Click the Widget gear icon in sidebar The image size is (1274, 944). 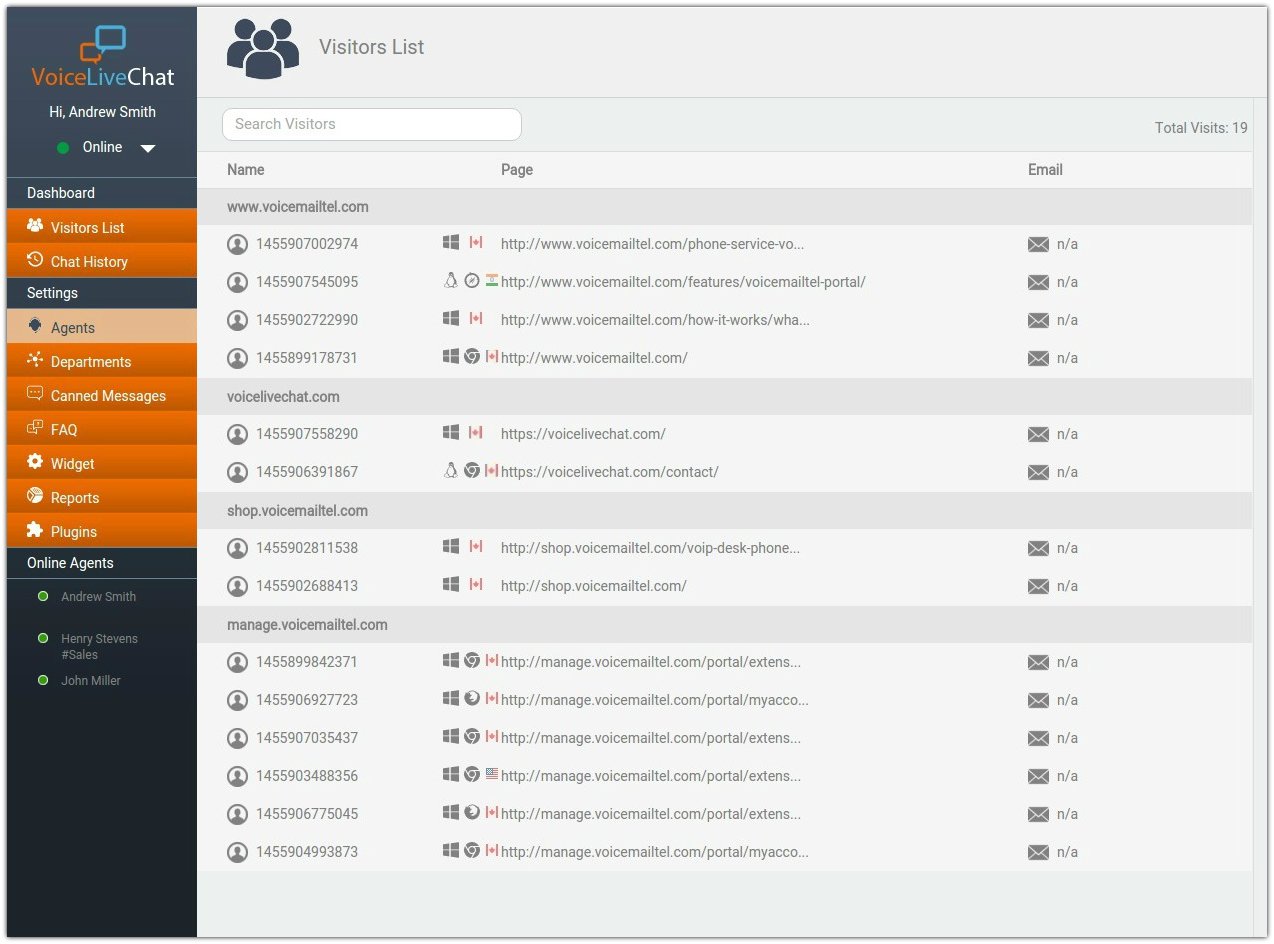pos(35,462)
